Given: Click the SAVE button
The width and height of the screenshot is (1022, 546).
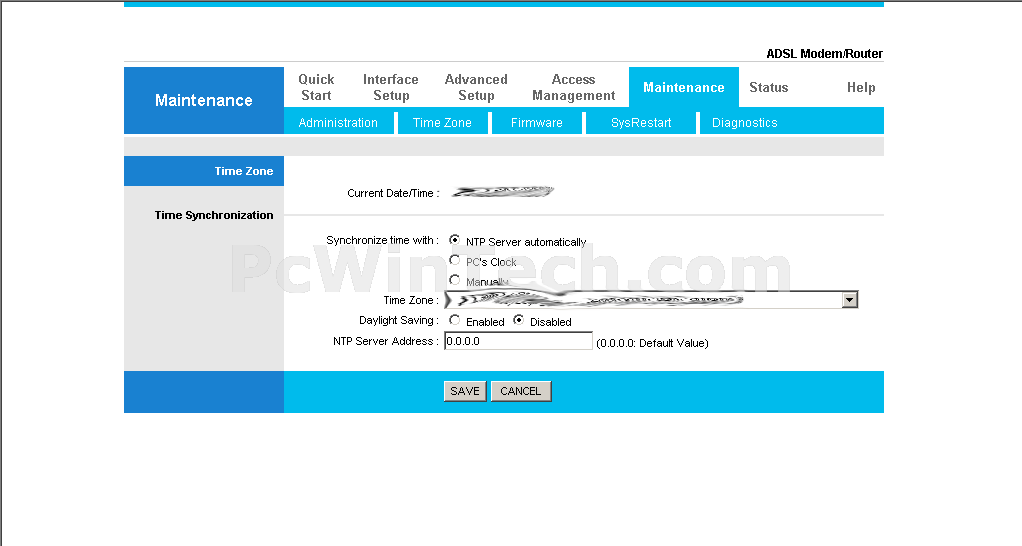Looking at the screenshot, I should coord(465,391).
